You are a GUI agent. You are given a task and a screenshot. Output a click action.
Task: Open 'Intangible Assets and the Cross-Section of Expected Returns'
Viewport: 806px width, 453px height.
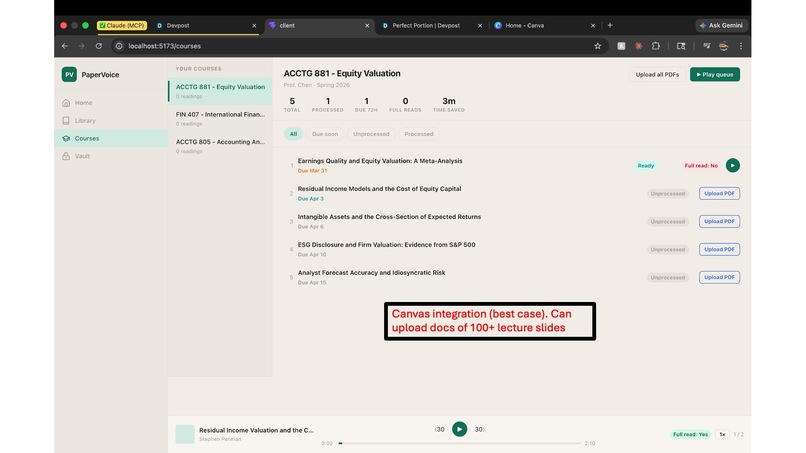pos(389,217)
